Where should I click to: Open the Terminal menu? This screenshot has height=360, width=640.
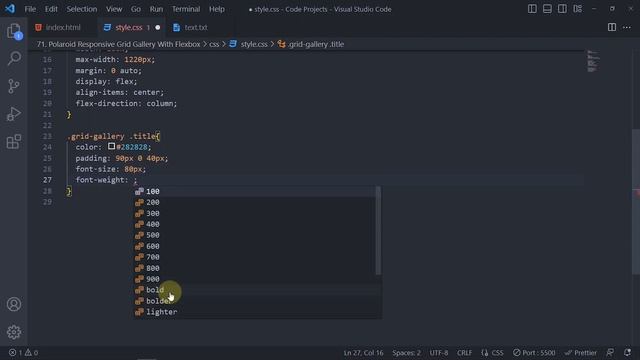[x=186, y=9]
